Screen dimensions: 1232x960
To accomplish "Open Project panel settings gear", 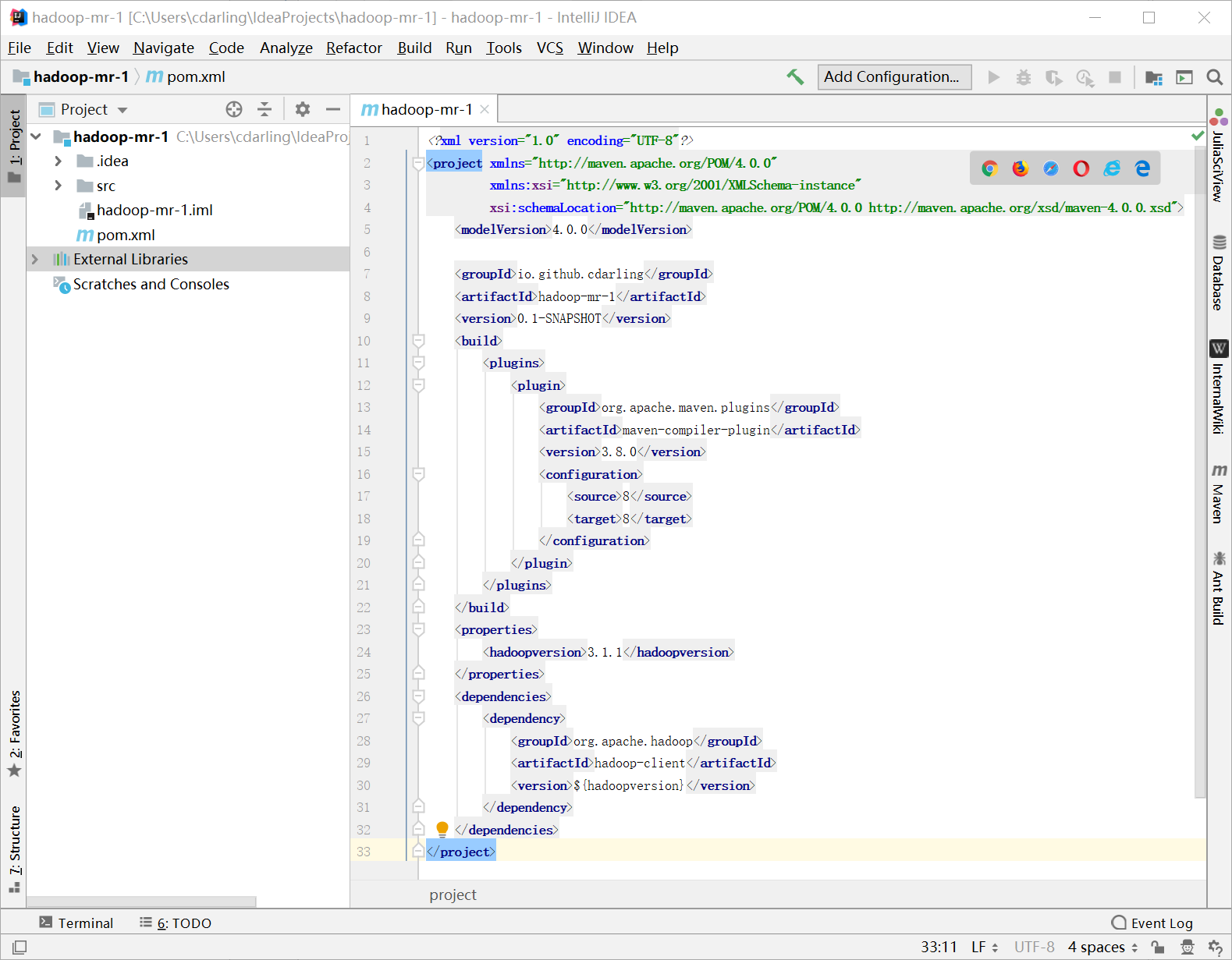I will tap(303, 109).
